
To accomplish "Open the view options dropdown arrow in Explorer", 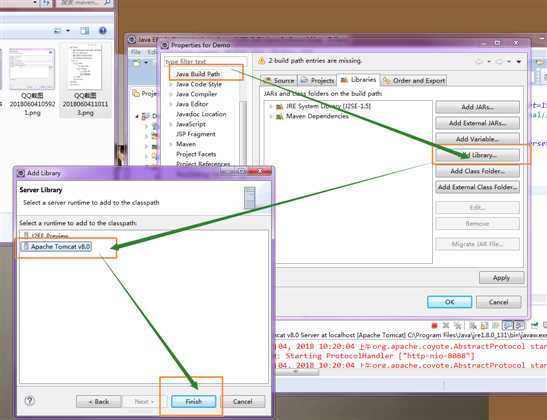I will [x=68, y=31].
